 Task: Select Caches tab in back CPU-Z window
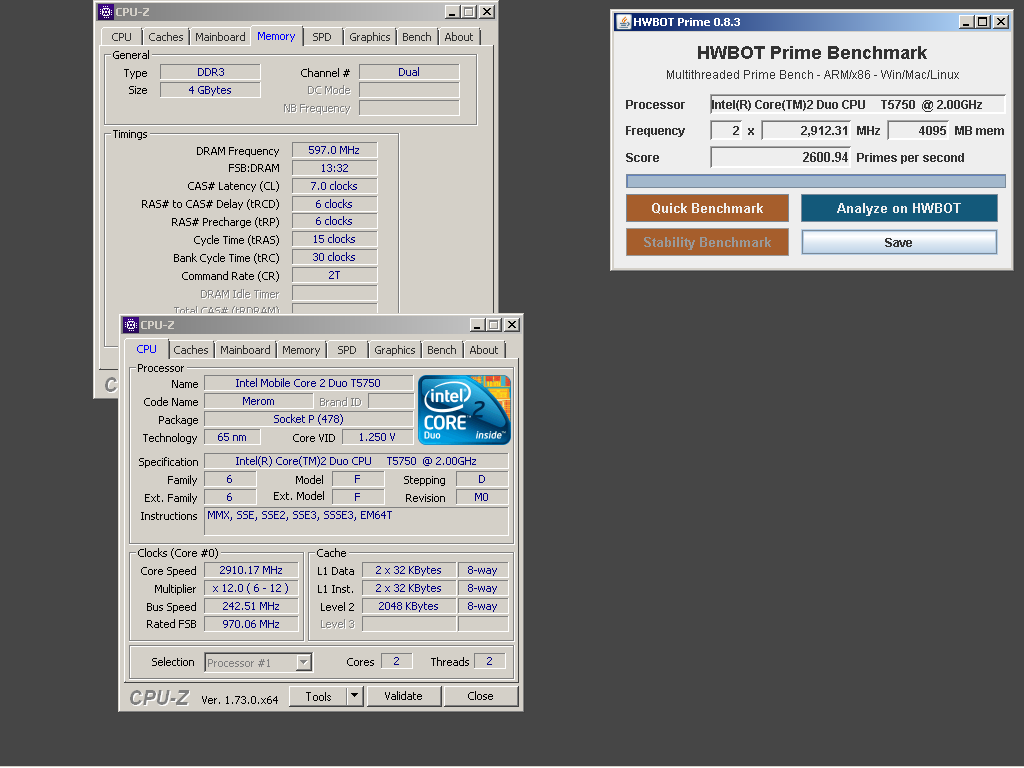pos(166,37)
